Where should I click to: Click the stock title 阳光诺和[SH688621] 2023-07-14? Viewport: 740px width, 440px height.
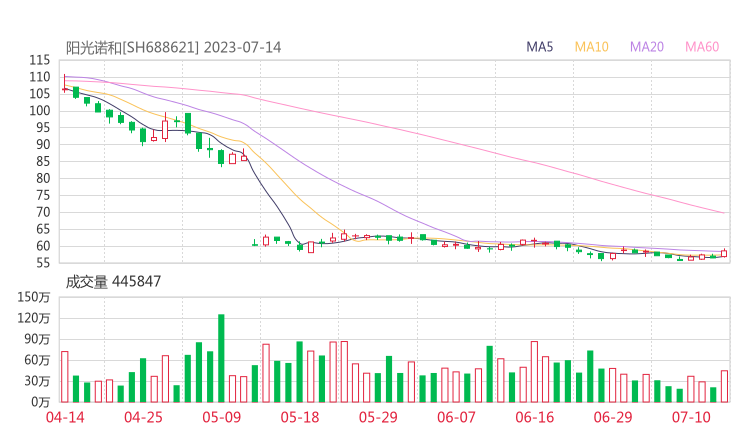coord(173,48)
